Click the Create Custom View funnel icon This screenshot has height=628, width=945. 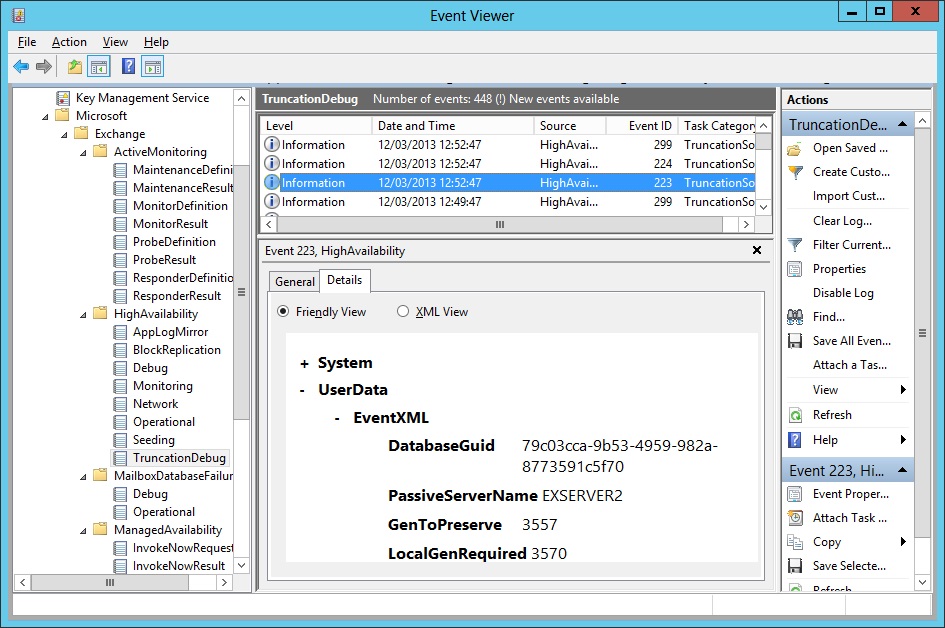795,172
